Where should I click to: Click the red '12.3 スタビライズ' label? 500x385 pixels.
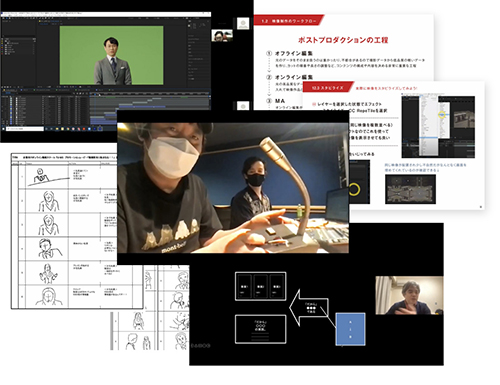328,88
